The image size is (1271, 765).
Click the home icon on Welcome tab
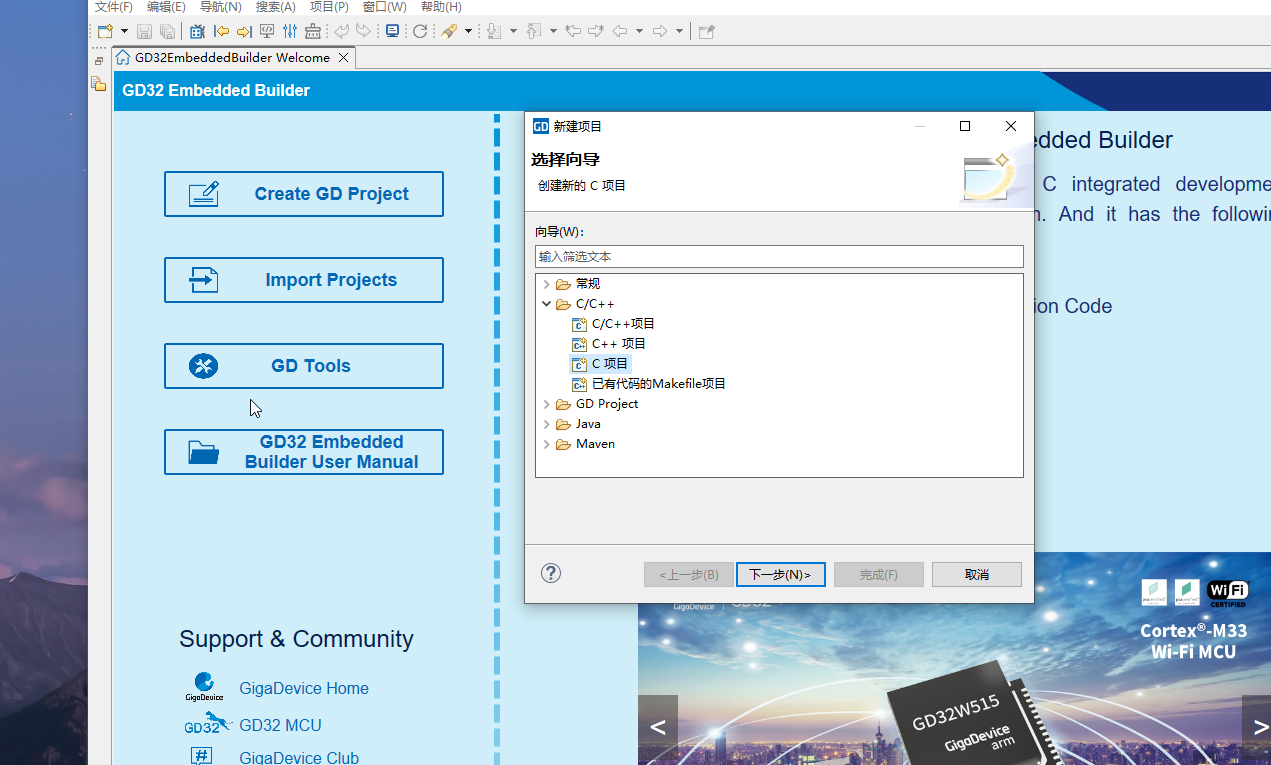(x=123, y=58)
